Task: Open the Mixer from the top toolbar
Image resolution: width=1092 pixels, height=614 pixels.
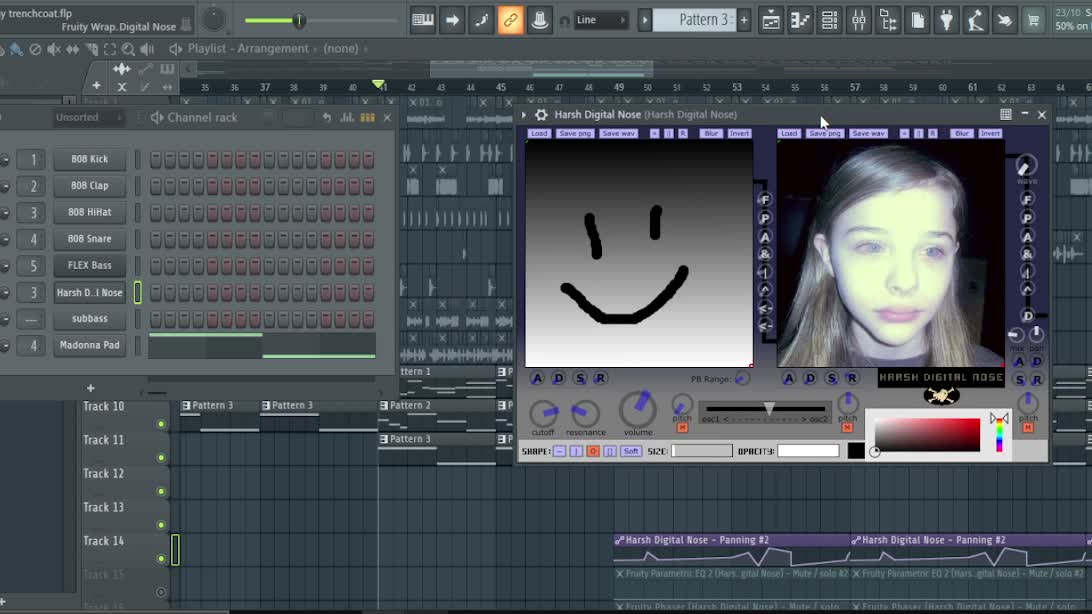Action: 858,20
